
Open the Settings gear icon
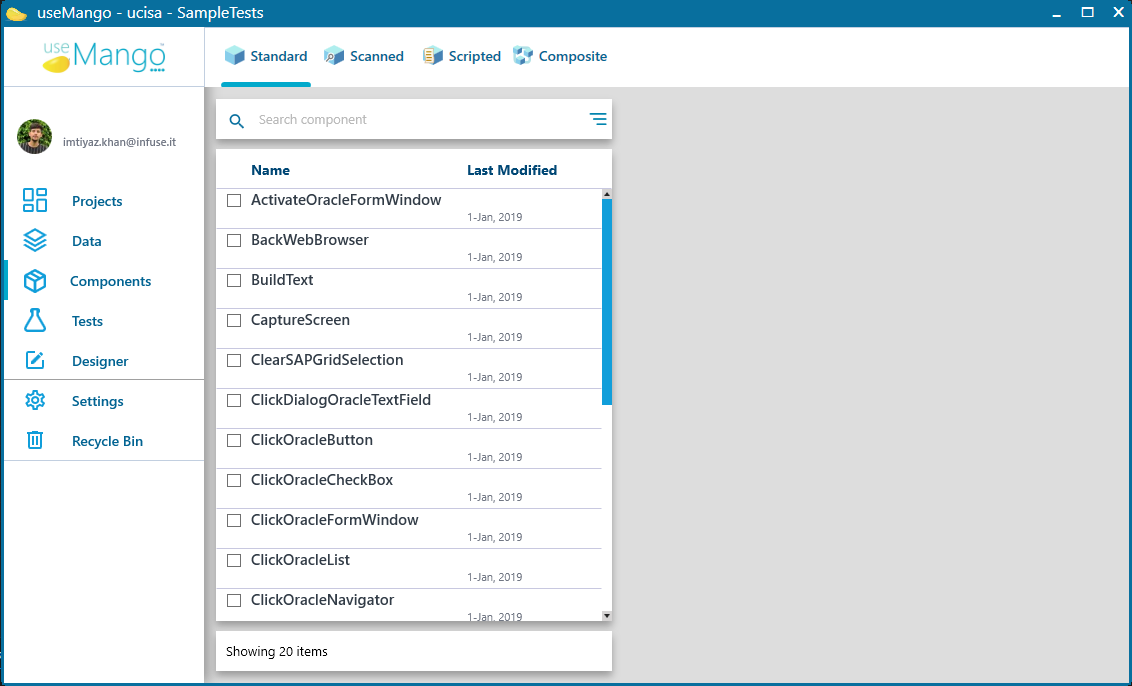click(35, 400)
